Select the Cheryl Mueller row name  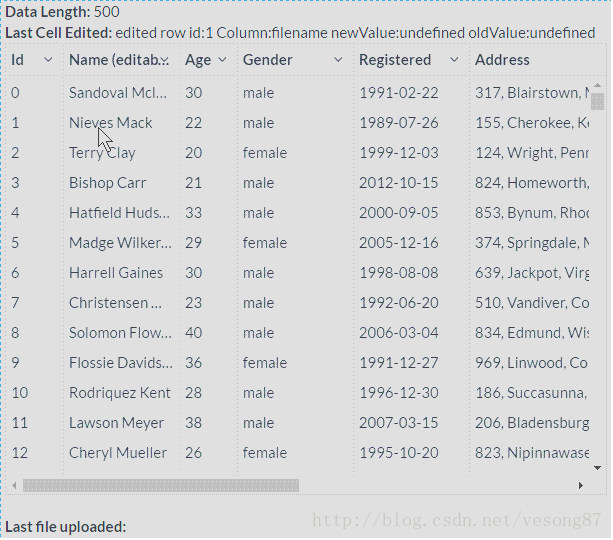tap(117, 453)
